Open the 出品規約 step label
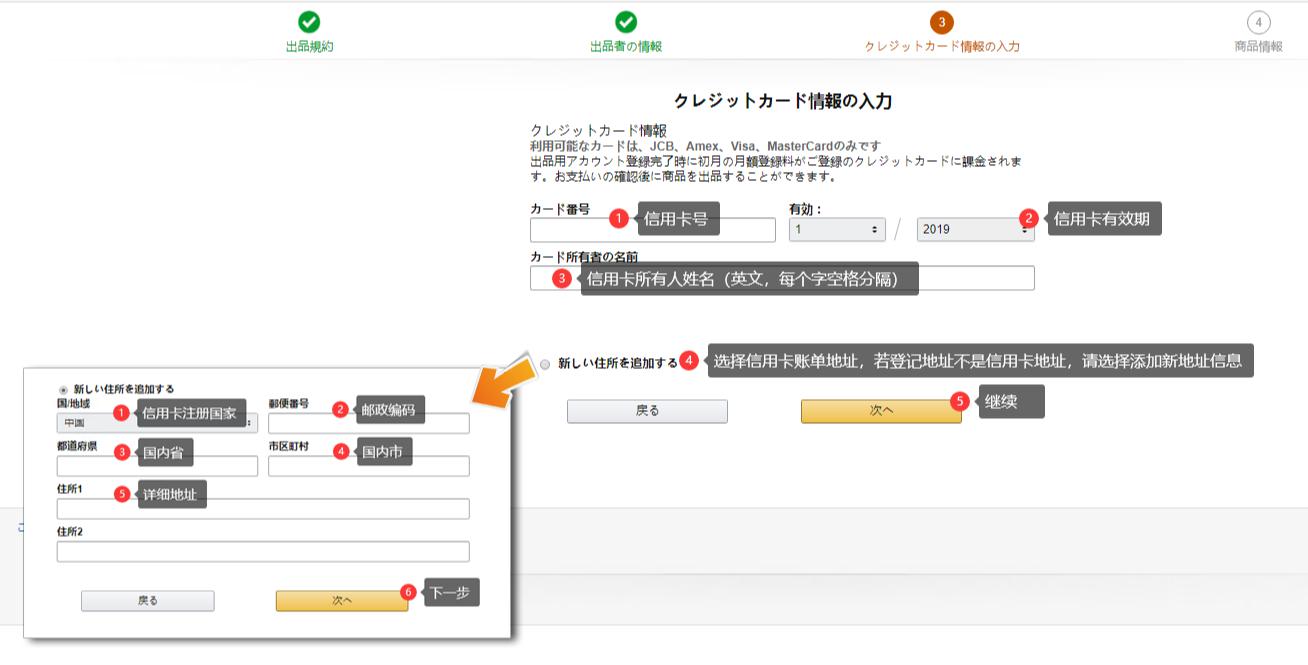The image size is (1308, 665). pyautogui.click(x=310, y=46)
